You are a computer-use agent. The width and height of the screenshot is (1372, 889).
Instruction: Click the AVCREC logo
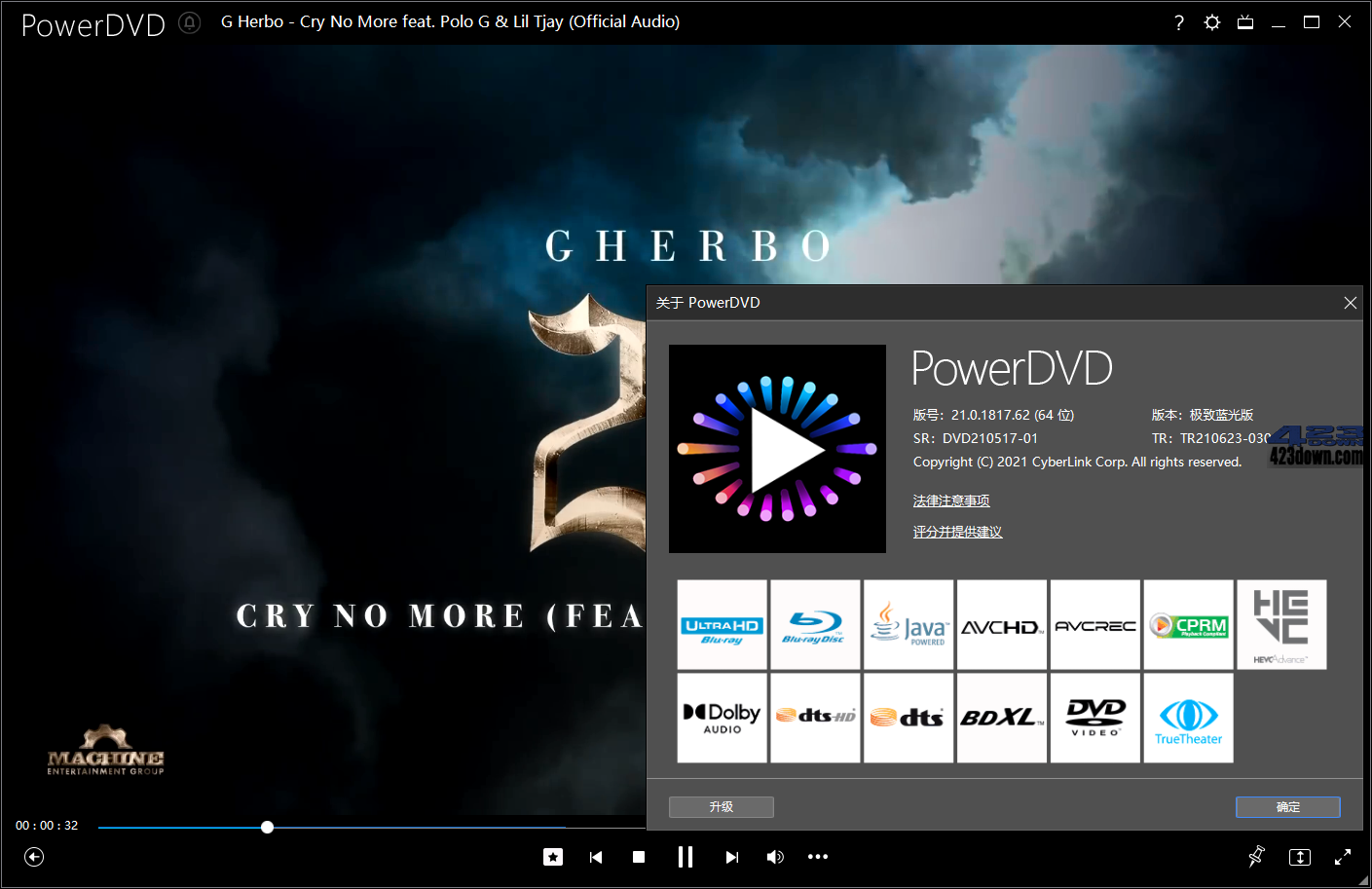pyautogui.click(x=1095, y=625)
